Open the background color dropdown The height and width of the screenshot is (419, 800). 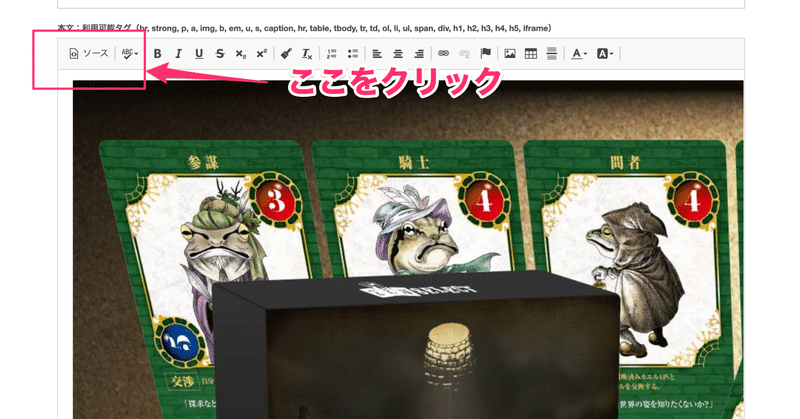point(605,54)
